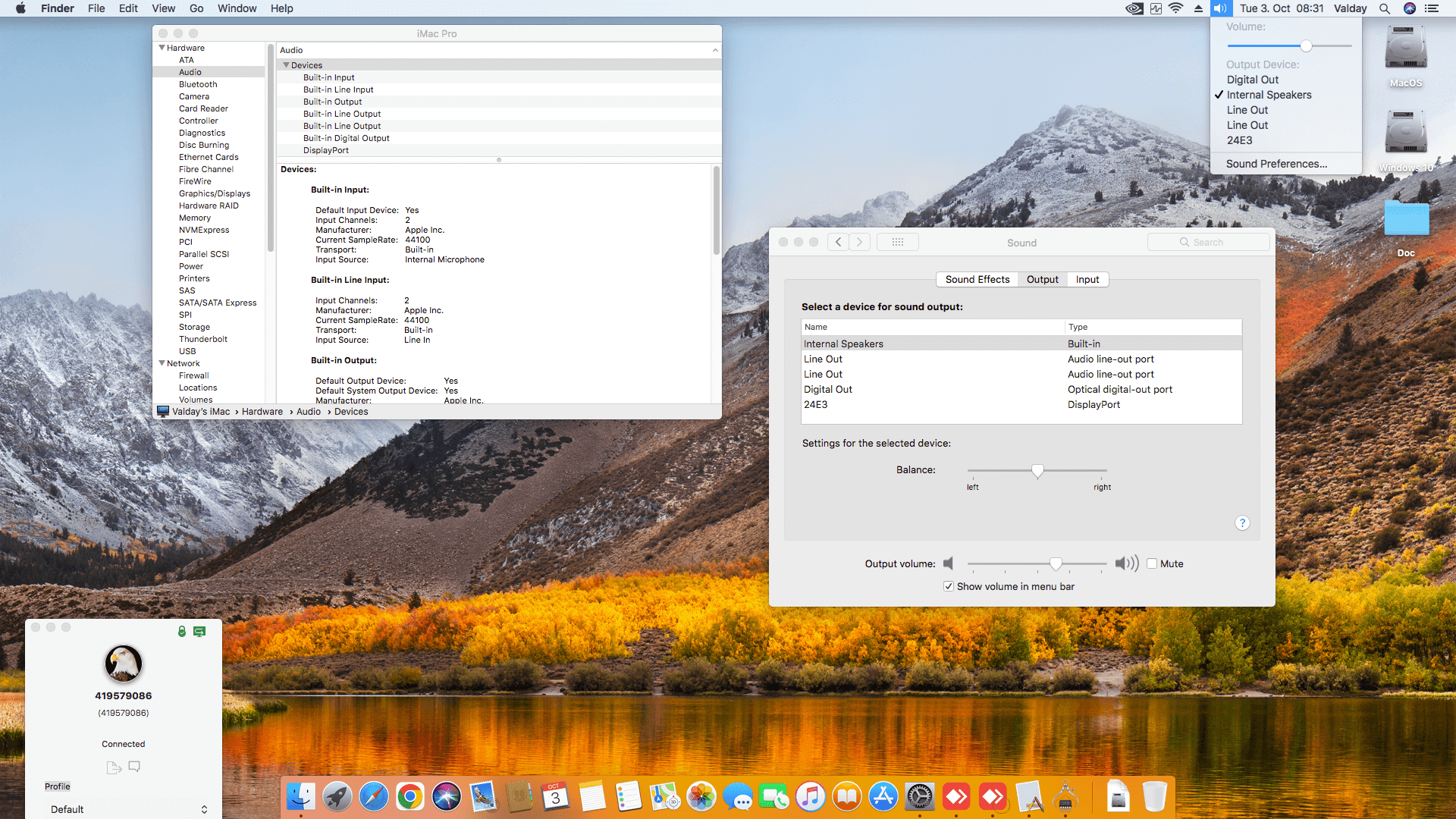1456x819 pixels.
Task: Launch FaceTime from the Dock
Action: coord(774,797)
